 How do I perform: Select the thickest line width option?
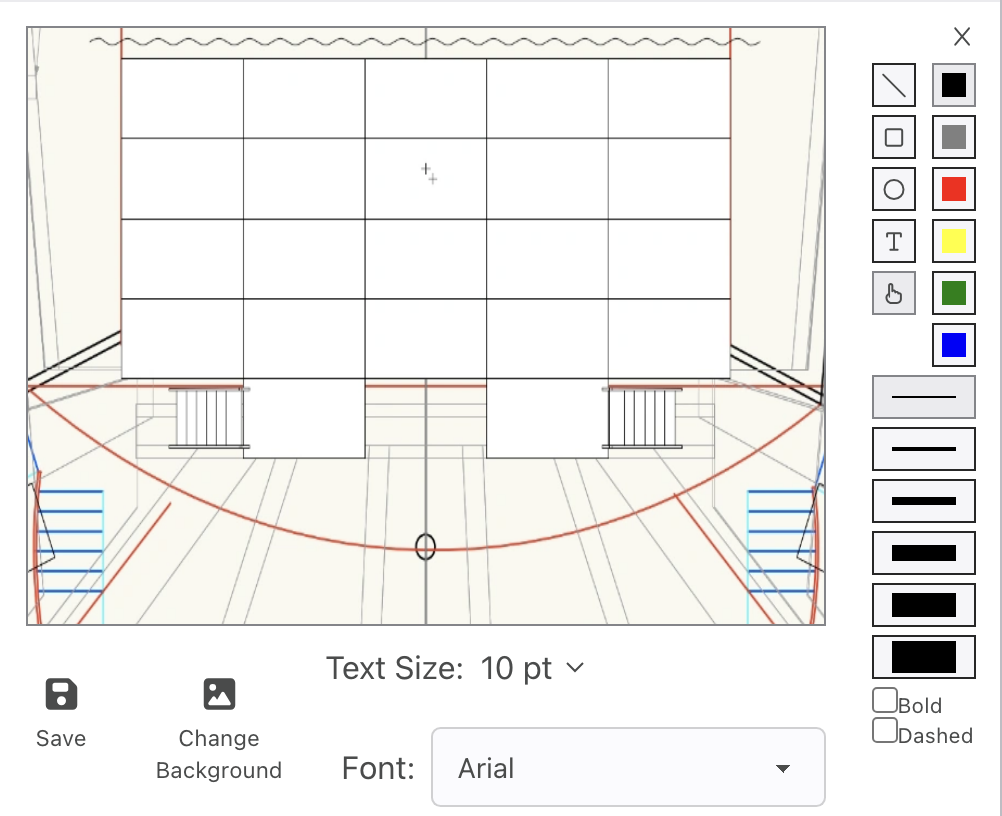coord(924,657)
